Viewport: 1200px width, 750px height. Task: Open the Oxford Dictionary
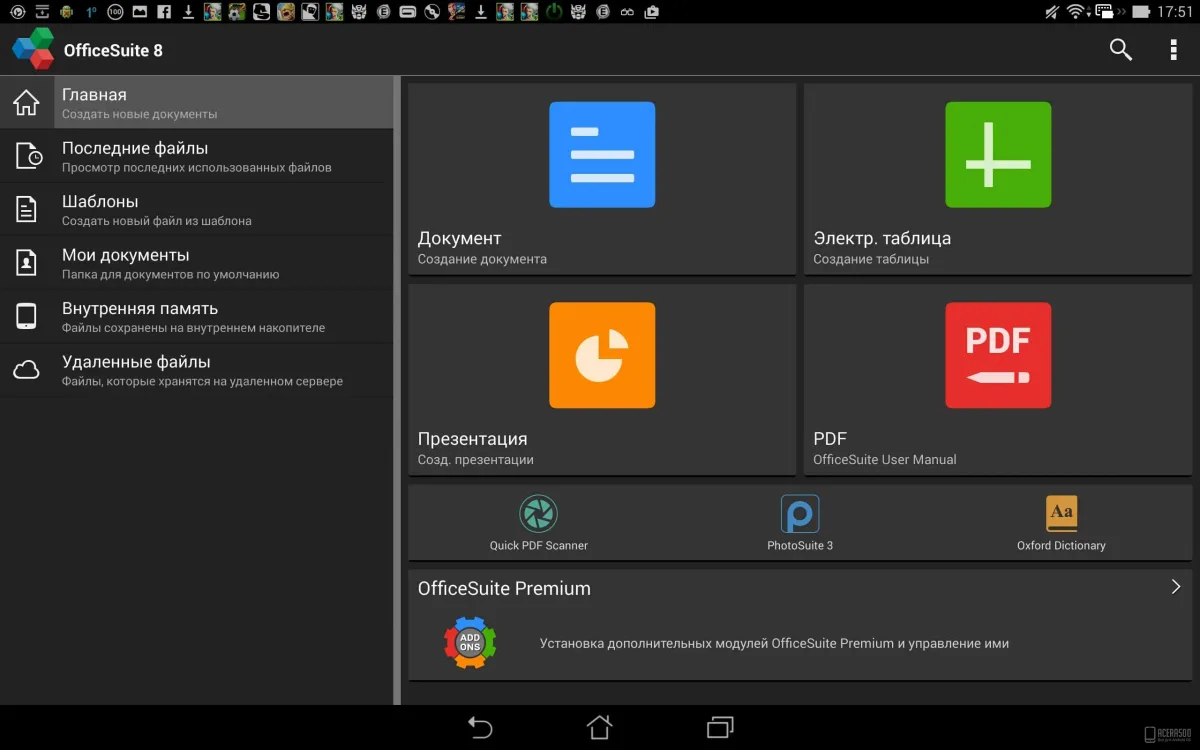[x=1061, y=520]
